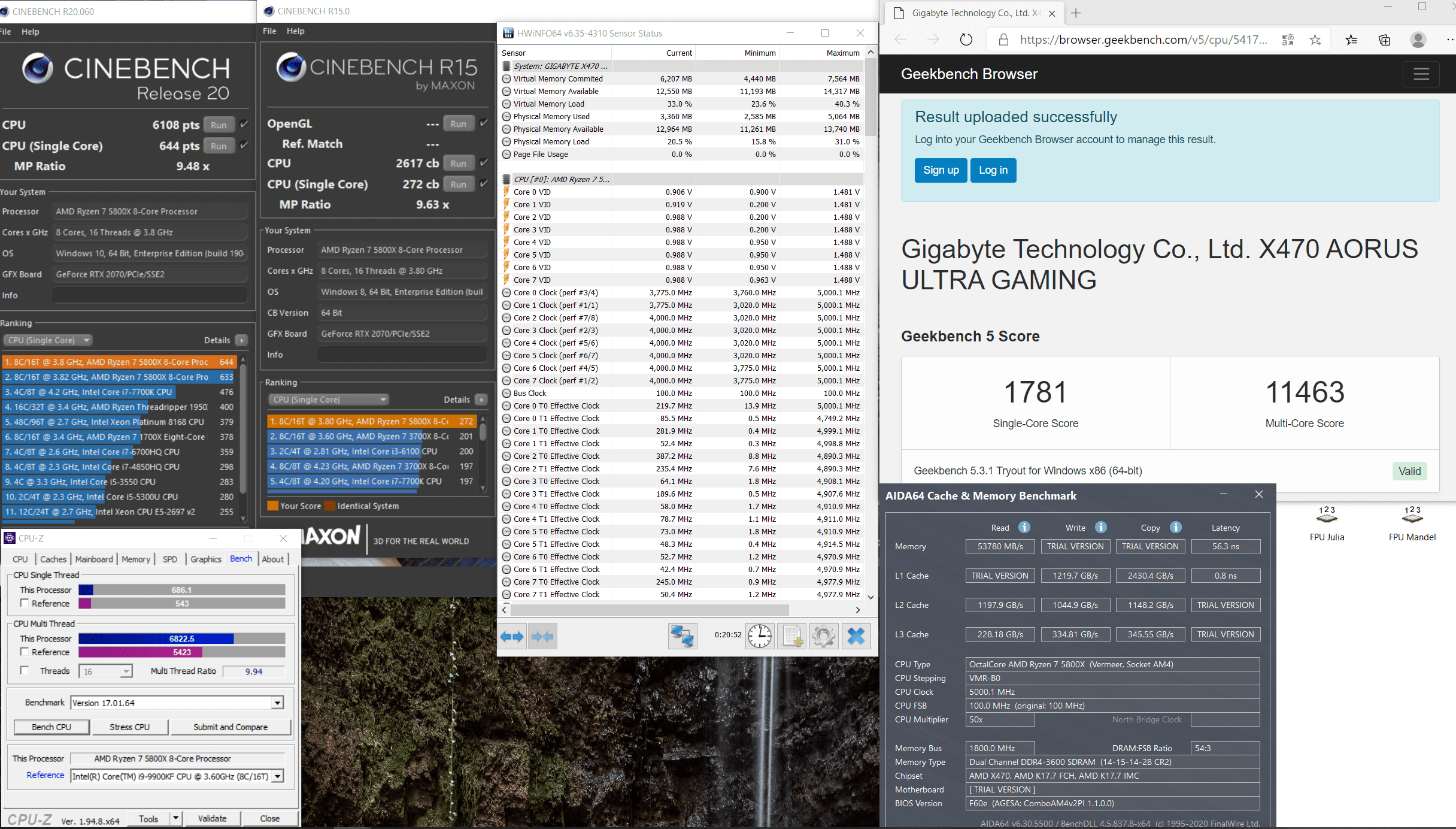This screenshot has width=1456, height=829.
Task: Toggle Cinebench R15 OpenGL checkmark
Action: coord(484,123)
